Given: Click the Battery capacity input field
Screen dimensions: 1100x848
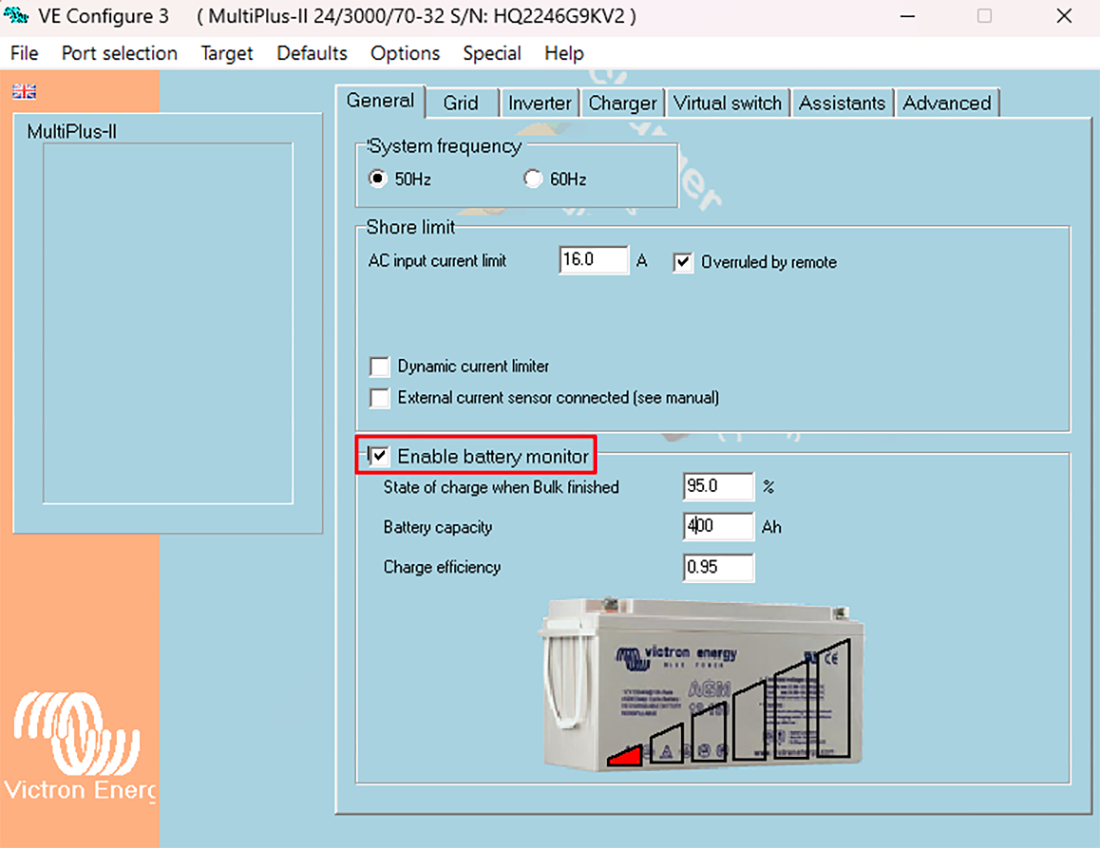Looking at the screenshot, I should tap(719, 527).
